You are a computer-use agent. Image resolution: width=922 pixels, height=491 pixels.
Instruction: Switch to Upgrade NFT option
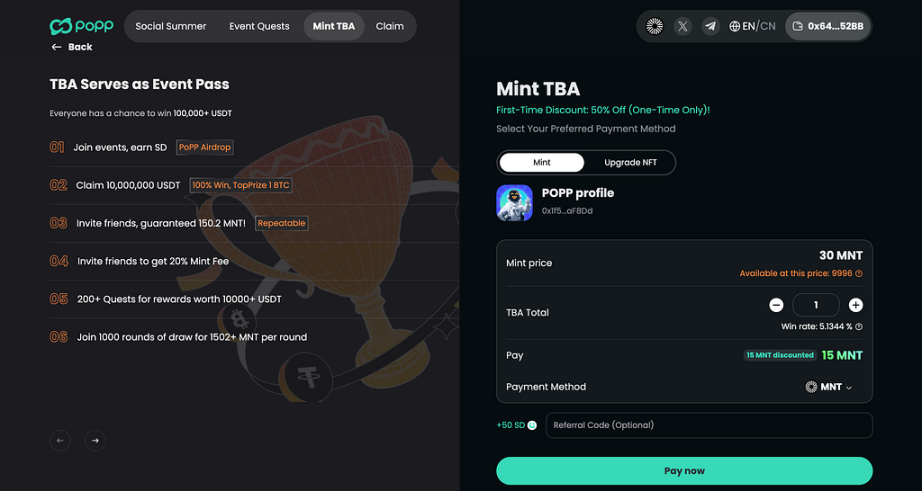pyautogui.click(x=630, y=162)
